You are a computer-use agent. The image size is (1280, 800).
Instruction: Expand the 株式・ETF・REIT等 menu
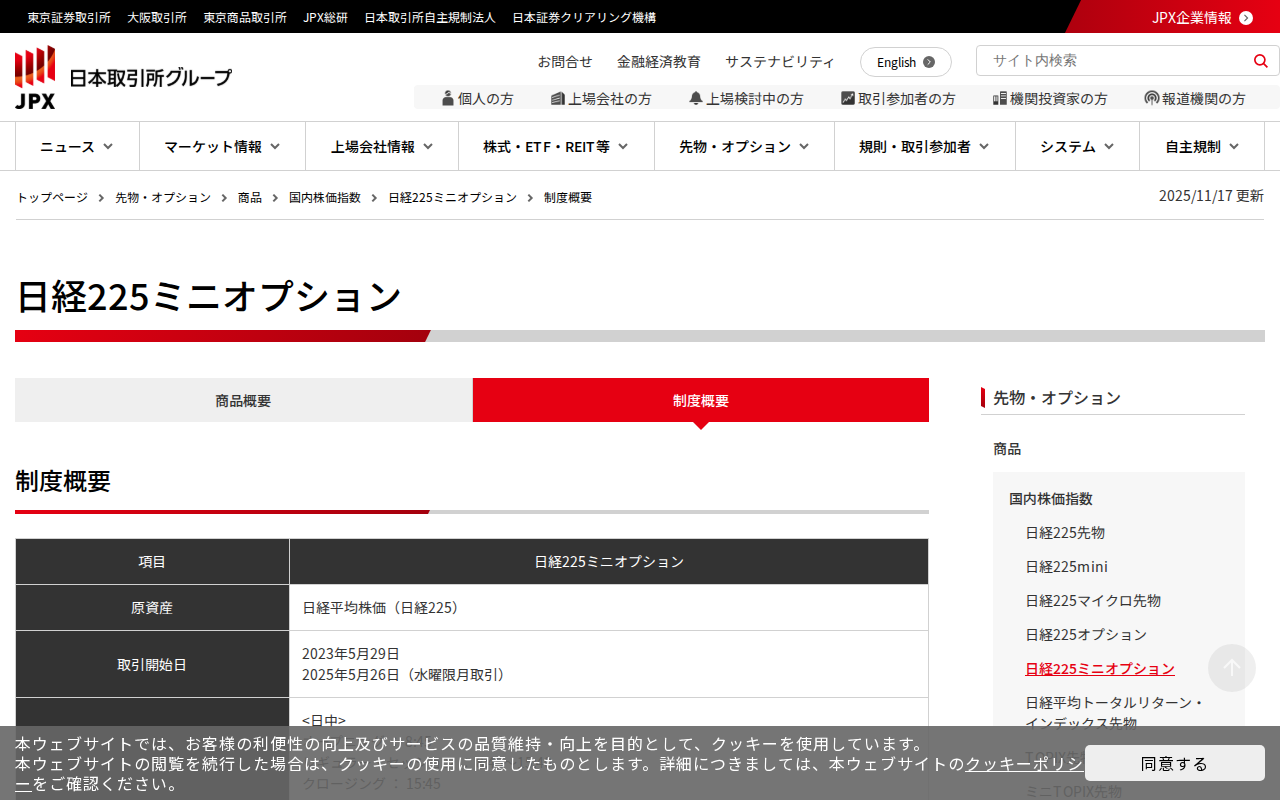coord(556,146)
